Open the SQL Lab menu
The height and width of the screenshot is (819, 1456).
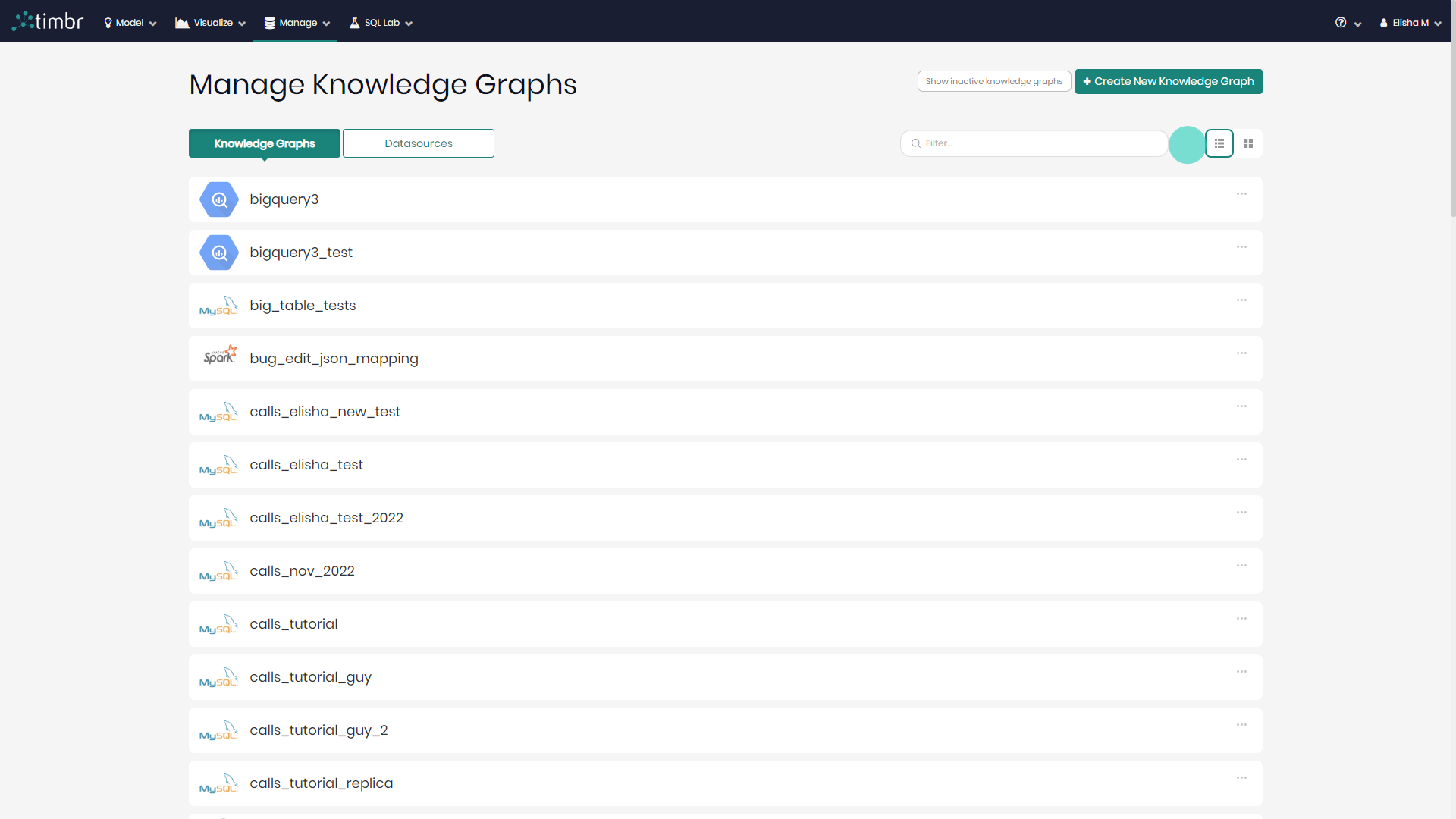(x=381, y=23)
